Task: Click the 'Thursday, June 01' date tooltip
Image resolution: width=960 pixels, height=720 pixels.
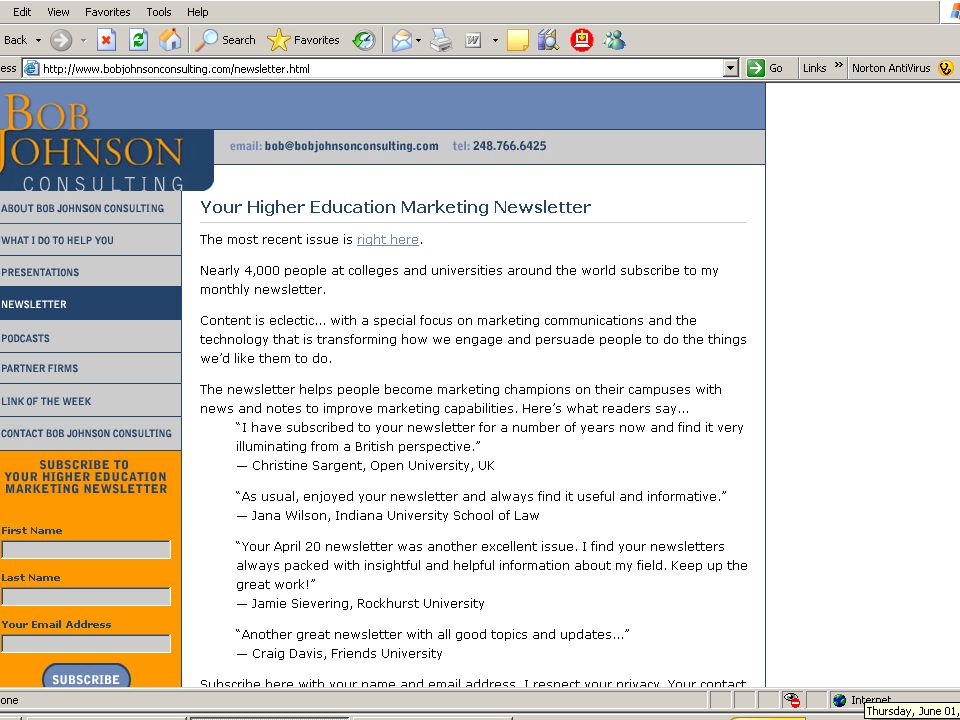Action: [x=912, y=711]
